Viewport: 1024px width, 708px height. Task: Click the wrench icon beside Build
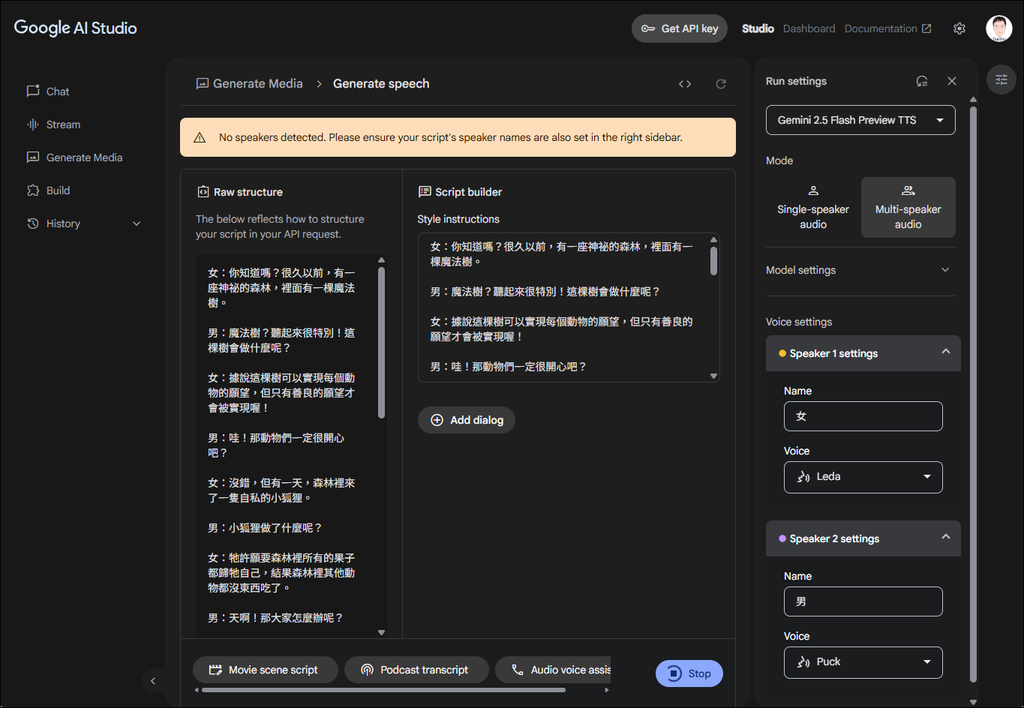[33, 190]
